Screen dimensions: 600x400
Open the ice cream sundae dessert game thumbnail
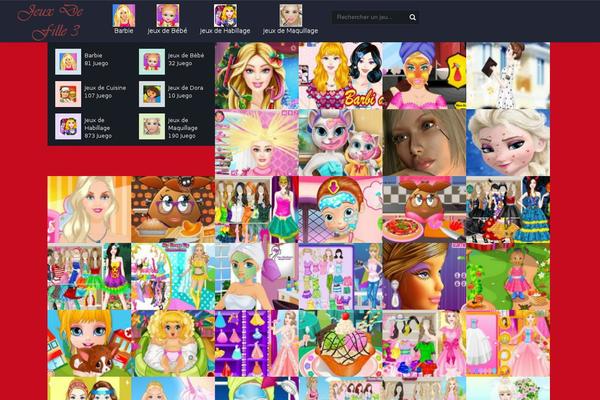341,344
